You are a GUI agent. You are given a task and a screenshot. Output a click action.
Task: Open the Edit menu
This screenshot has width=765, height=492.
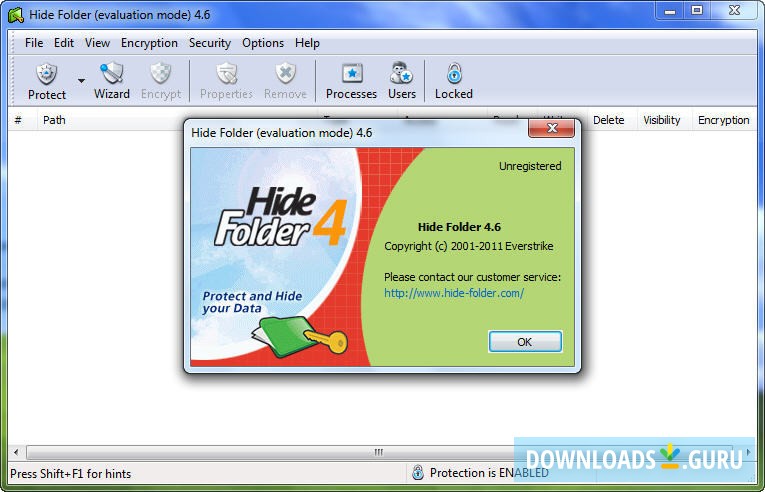[64, 43]
